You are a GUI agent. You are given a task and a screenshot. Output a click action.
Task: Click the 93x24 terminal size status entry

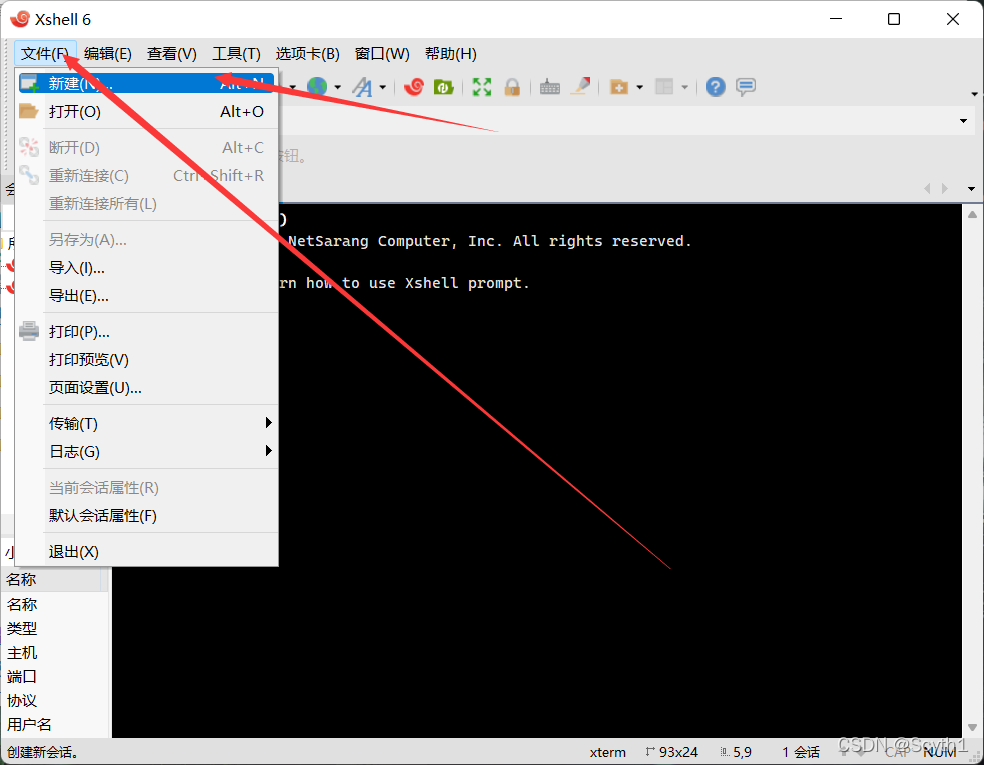coord(671,752)
